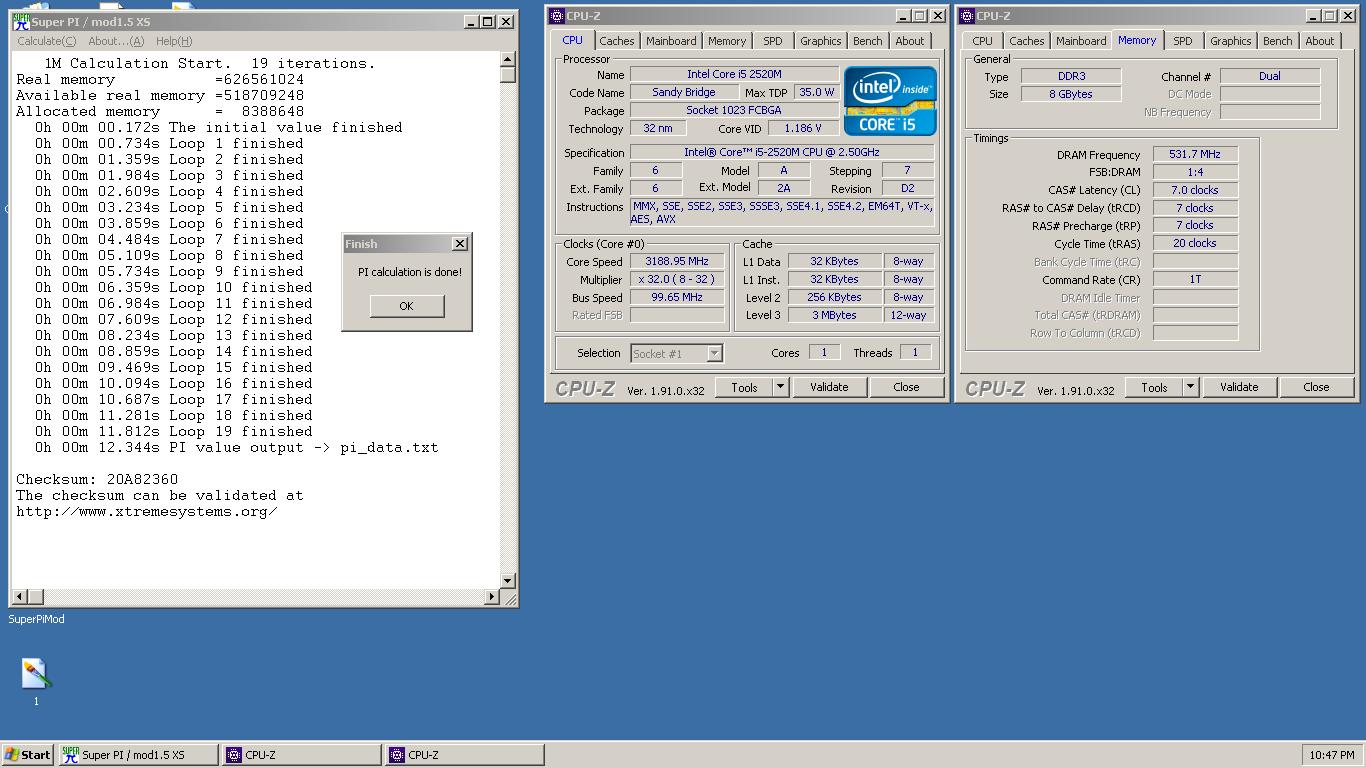Open About tab in right CPU-Z window
Viewport: 1366px width, 768px height.
[x=1320, y=41]
